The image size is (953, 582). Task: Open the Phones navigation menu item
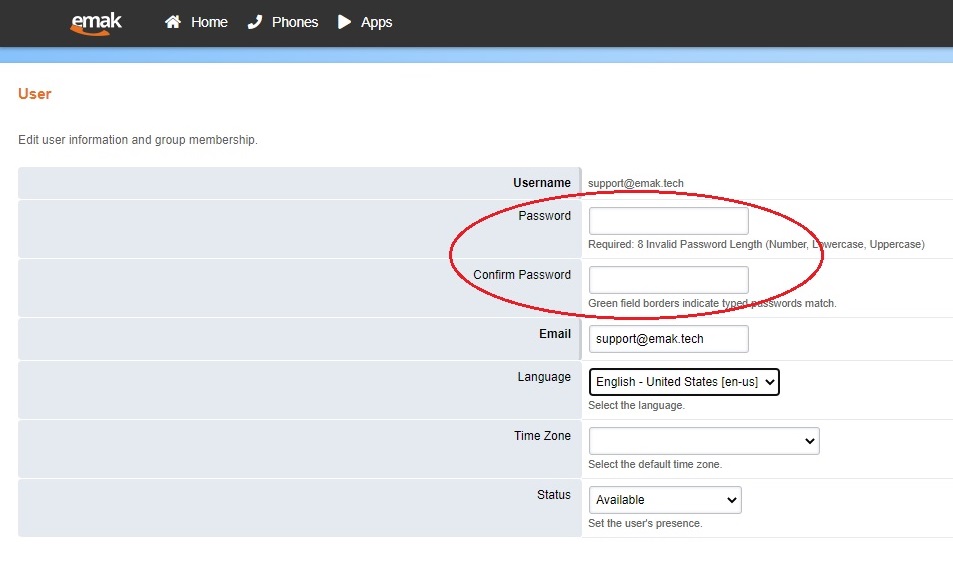click(293, 21)
